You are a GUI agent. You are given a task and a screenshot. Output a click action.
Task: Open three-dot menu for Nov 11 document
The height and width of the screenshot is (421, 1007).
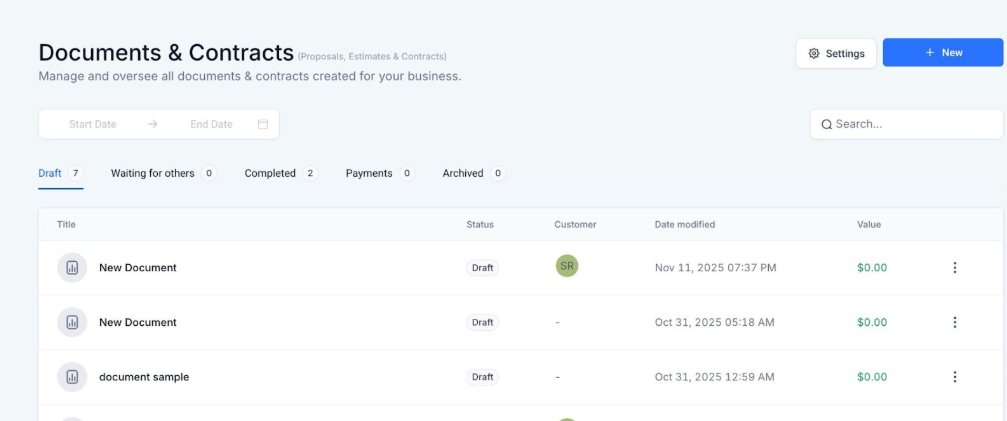954,268
